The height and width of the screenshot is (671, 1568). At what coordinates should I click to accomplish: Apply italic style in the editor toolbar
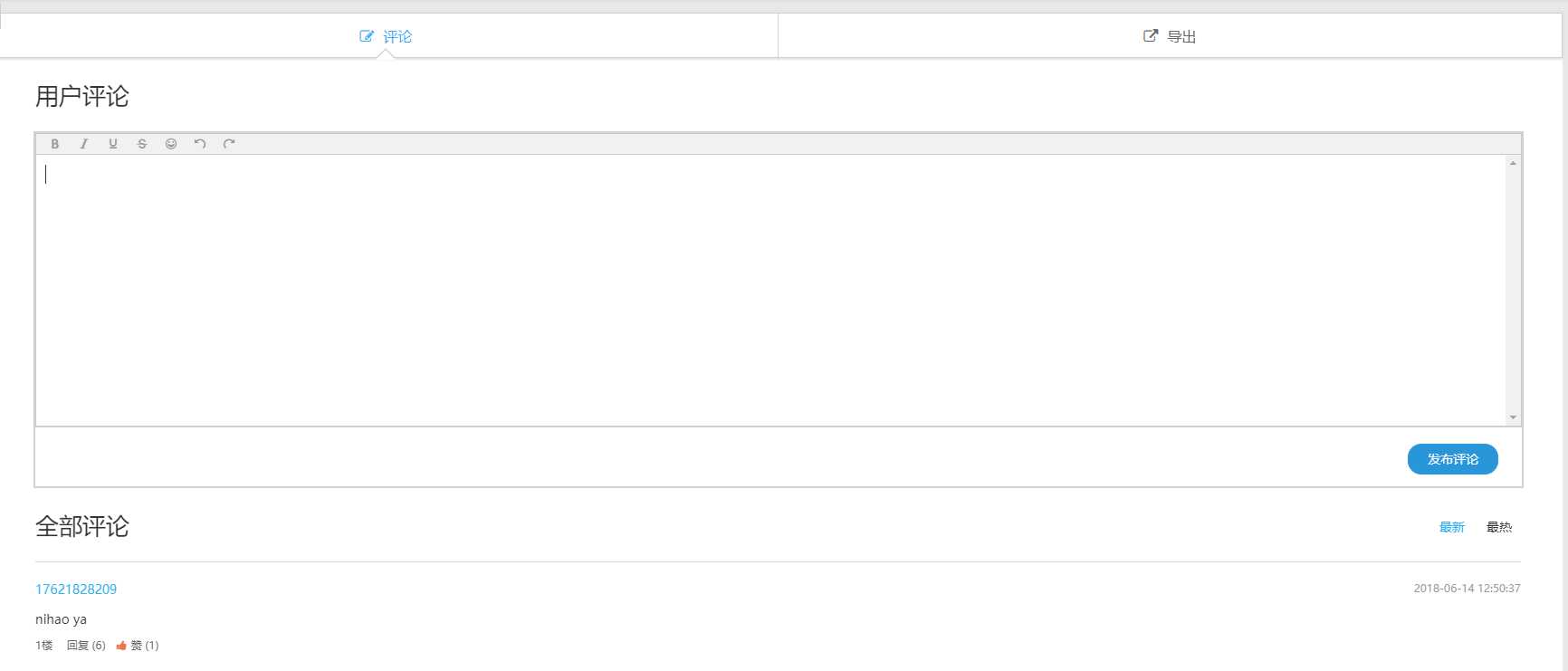pyautogui.click(x=84, y=144)
